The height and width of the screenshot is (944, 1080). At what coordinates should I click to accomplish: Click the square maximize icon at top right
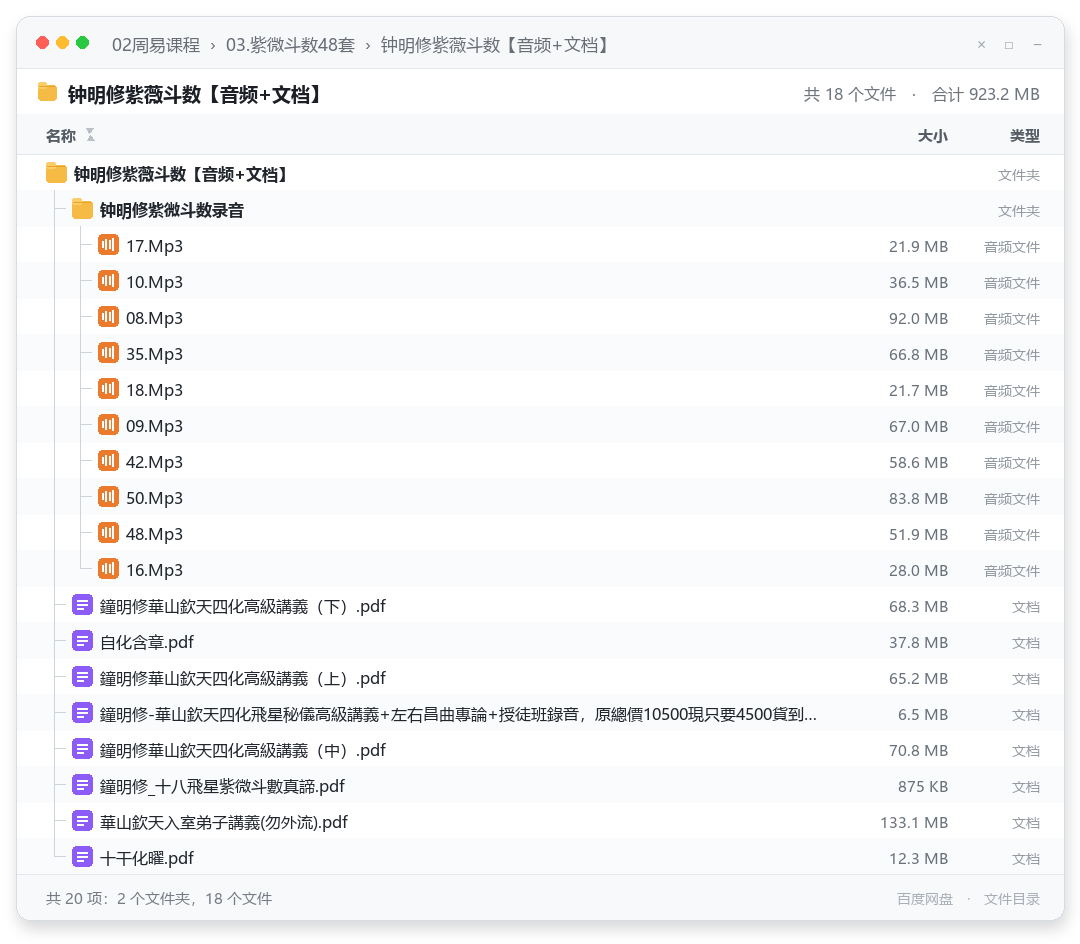(1009, 45)
